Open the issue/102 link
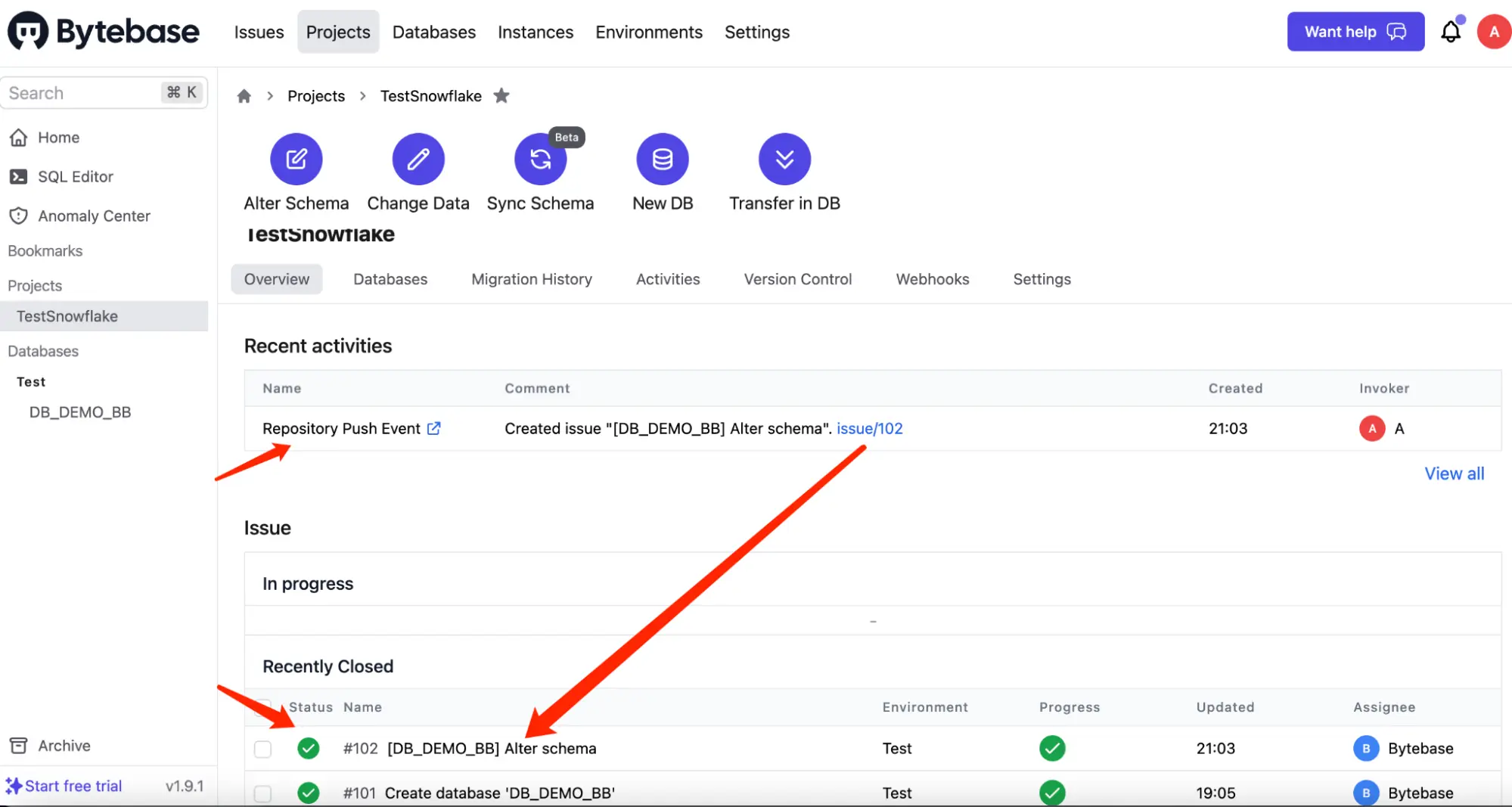Screen dimensions: 1512x807 pyautogui.click(x=870, y=428)
